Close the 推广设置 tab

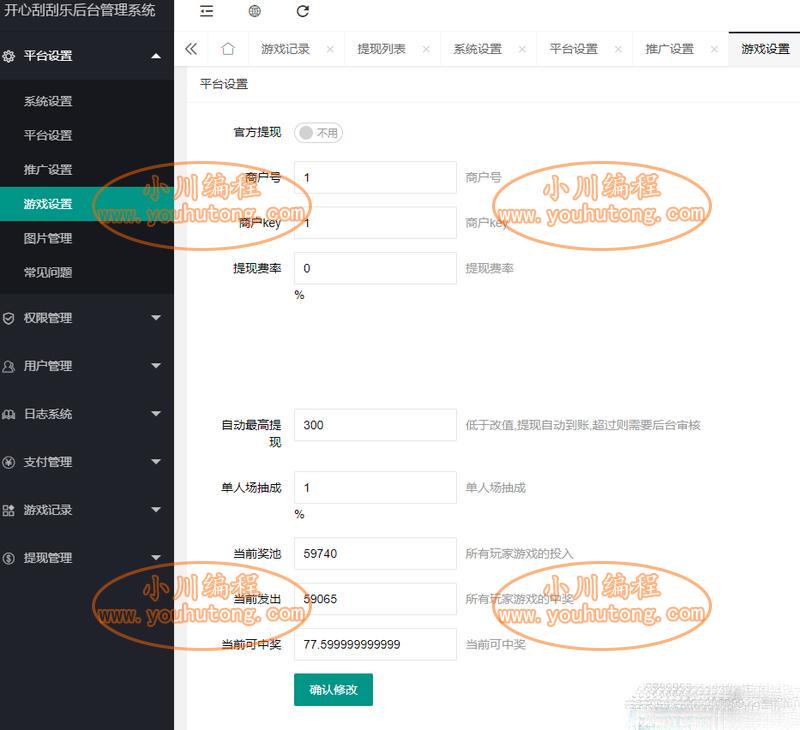click(714, 49)
